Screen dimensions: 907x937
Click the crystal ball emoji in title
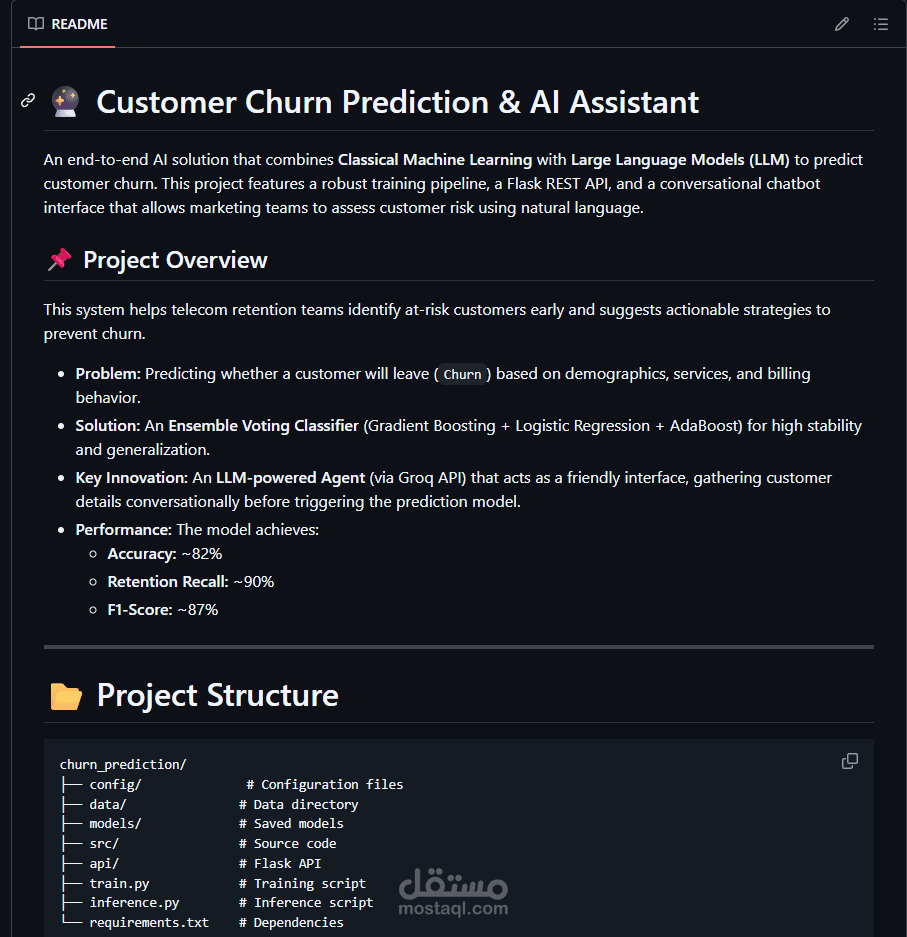(65, 102)
